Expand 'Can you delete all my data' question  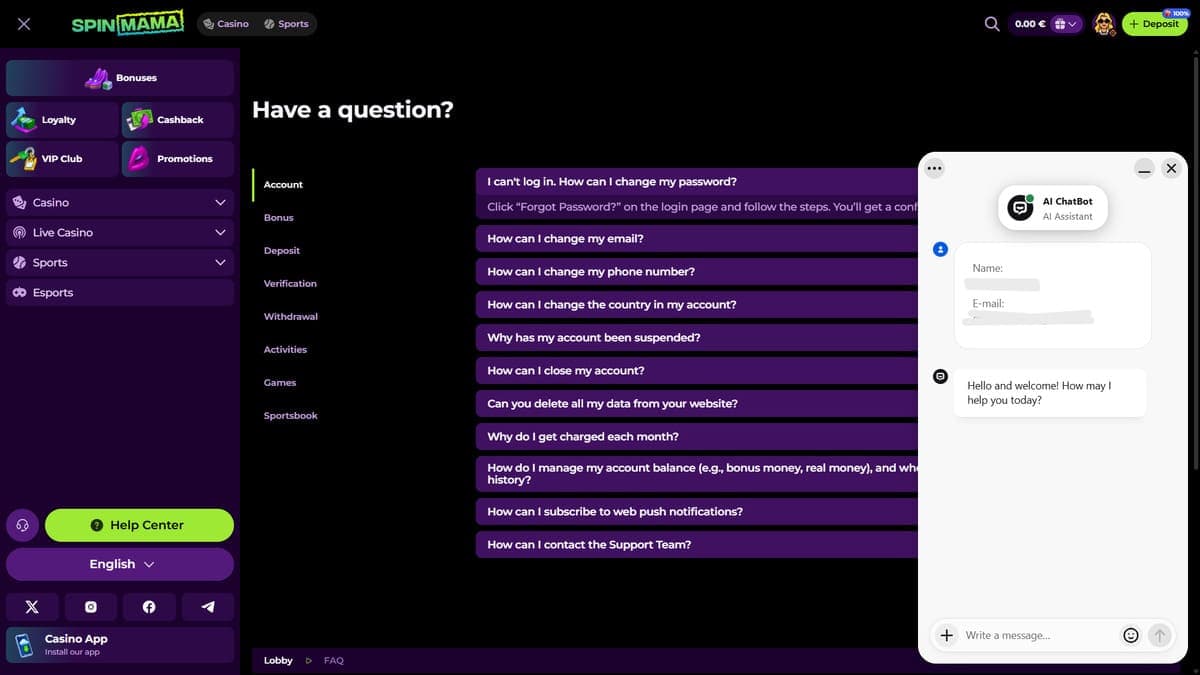pos(697,403)
